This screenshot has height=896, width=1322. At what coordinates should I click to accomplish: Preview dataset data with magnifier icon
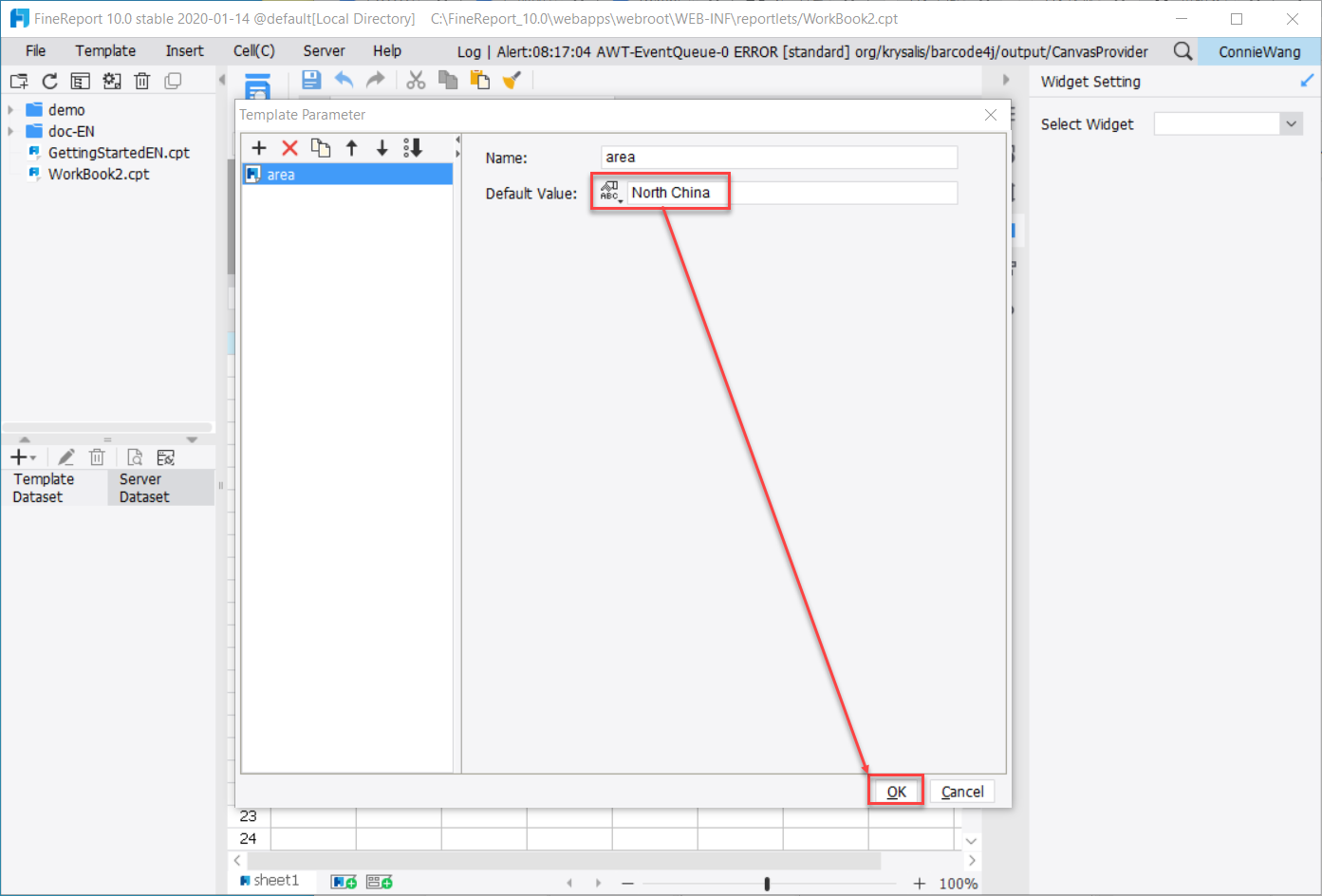(134, 457)
